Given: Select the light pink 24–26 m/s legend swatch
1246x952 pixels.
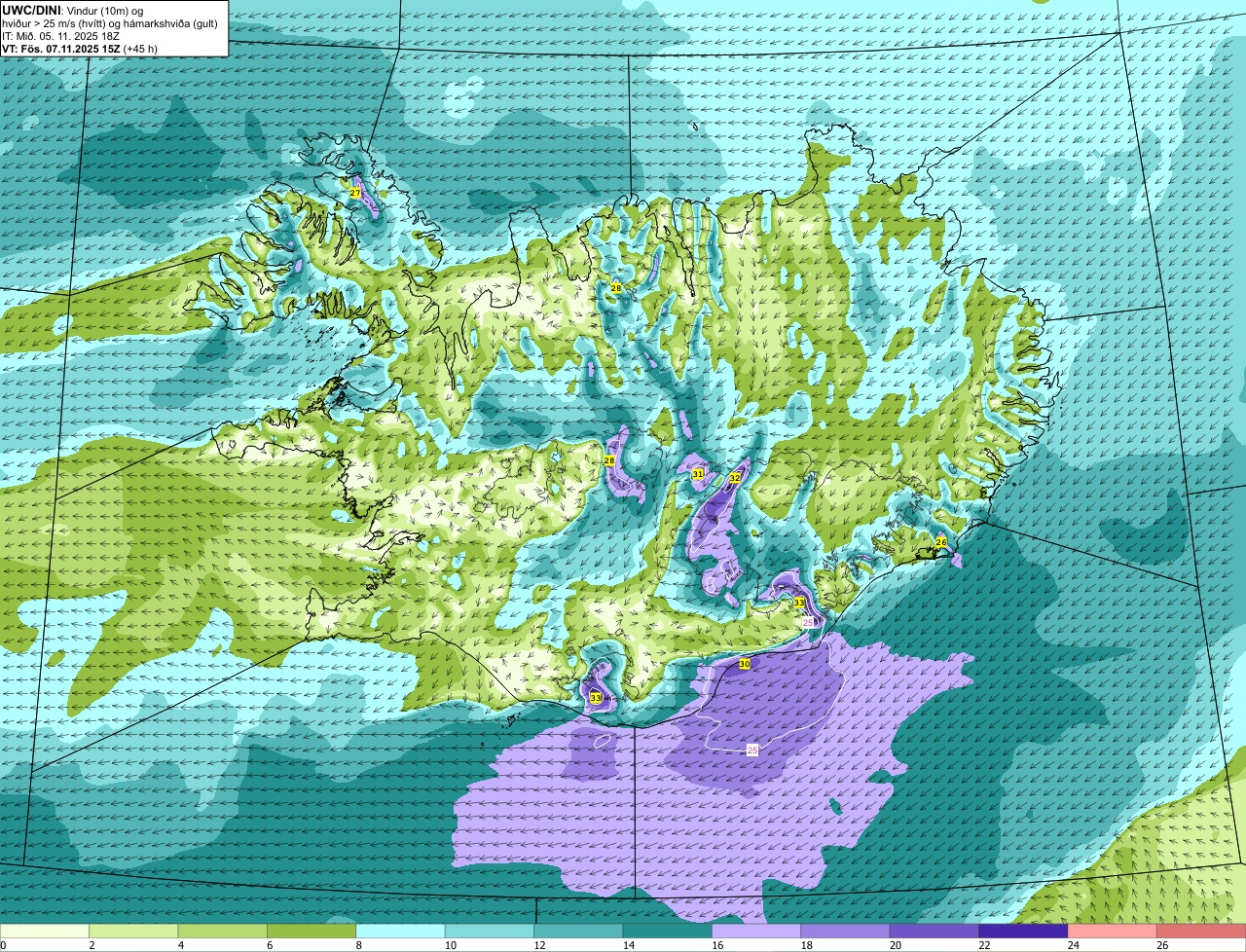Looking at the screenshot, I should point(1113,932).
